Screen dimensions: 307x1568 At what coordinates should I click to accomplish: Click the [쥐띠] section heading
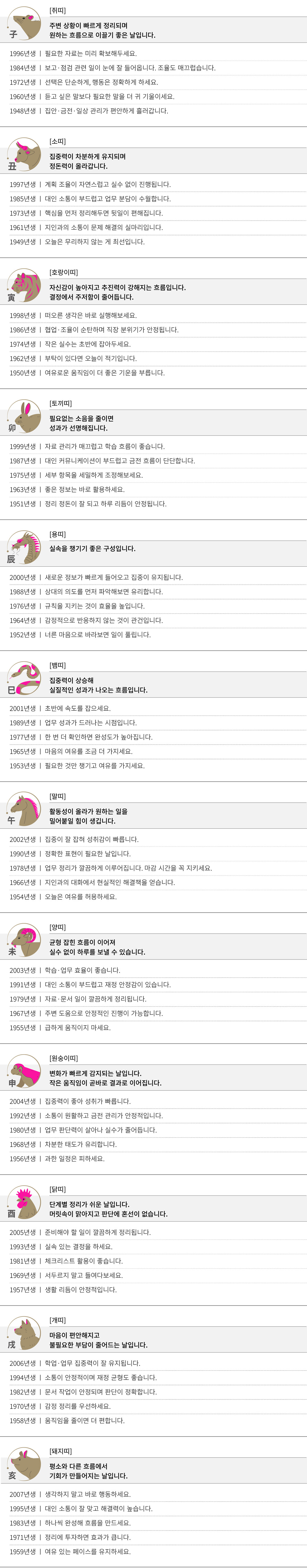(x=58, y=11)
